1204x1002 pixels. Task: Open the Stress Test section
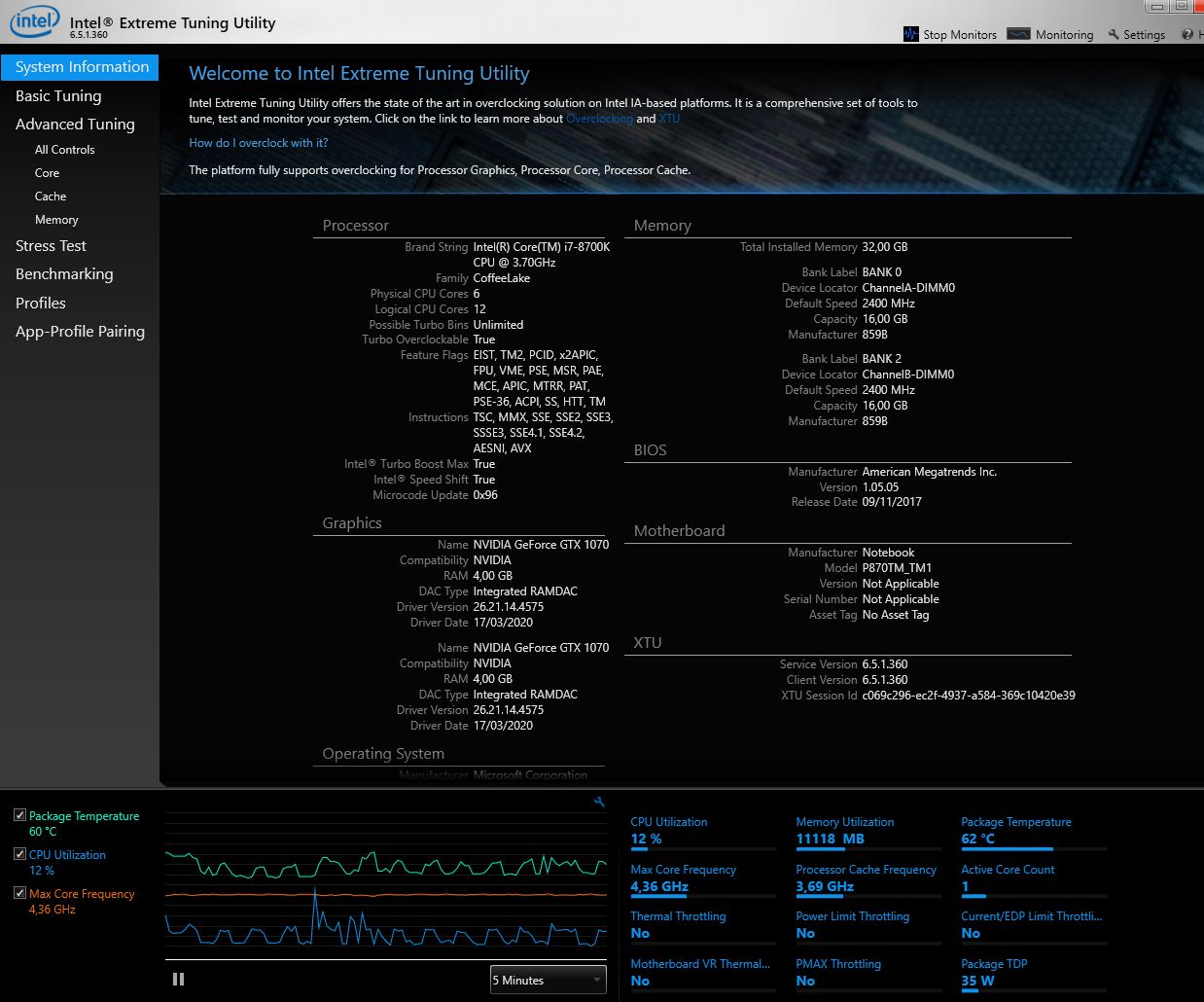51,246
